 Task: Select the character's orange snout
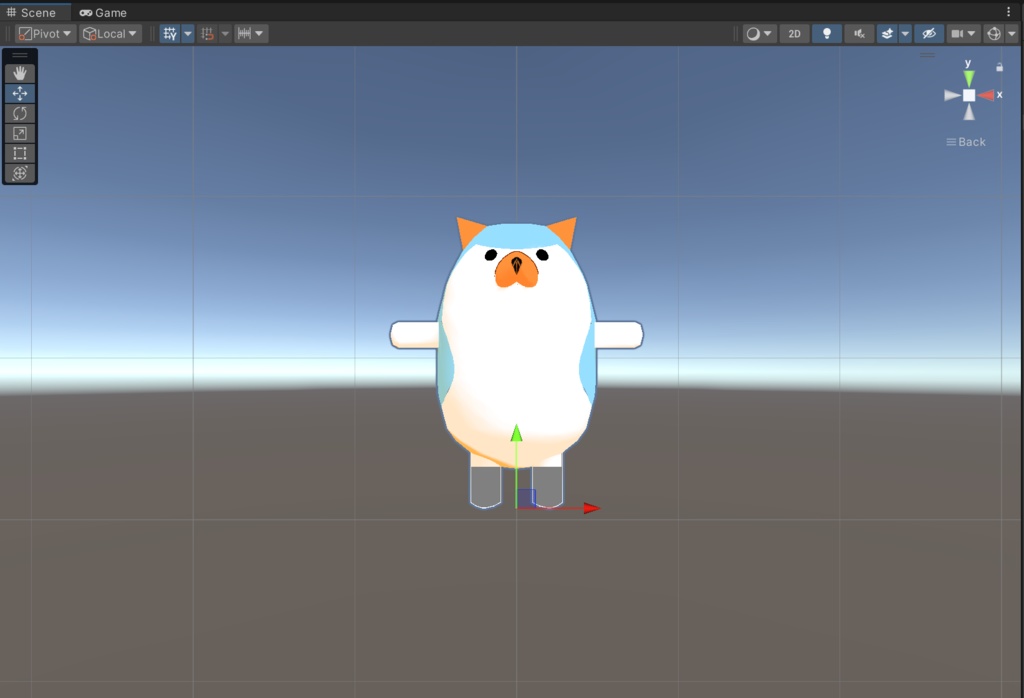516,269
